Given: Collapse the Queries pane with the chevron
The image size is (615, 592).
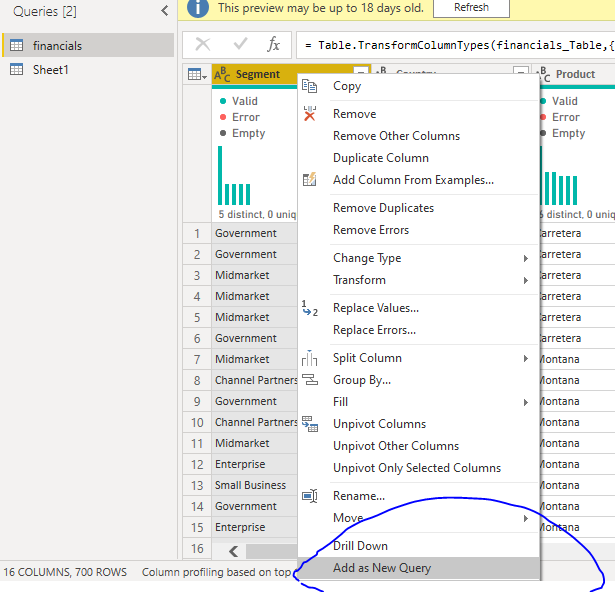Looking at the screenshot, I should (165, 11).
